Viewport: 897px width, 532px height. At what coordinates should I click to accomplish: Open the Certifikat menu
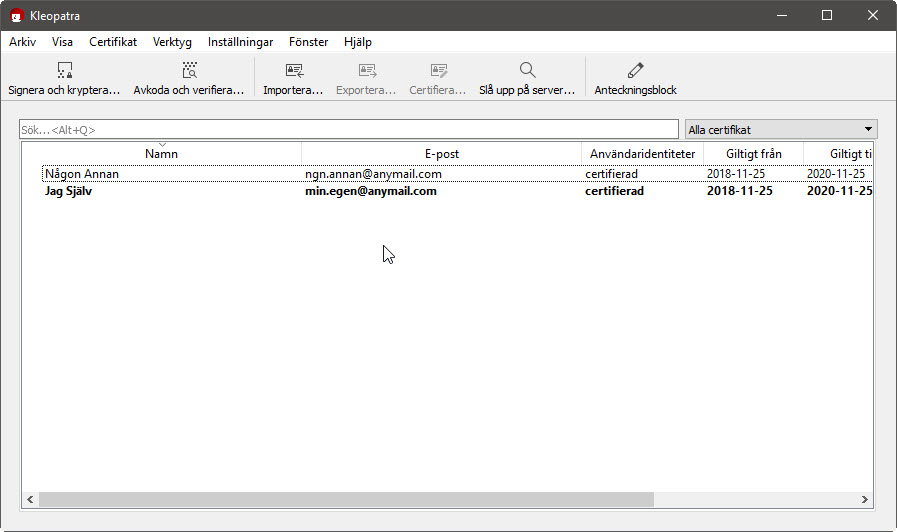pyautogui.click(x=113, y=42)
